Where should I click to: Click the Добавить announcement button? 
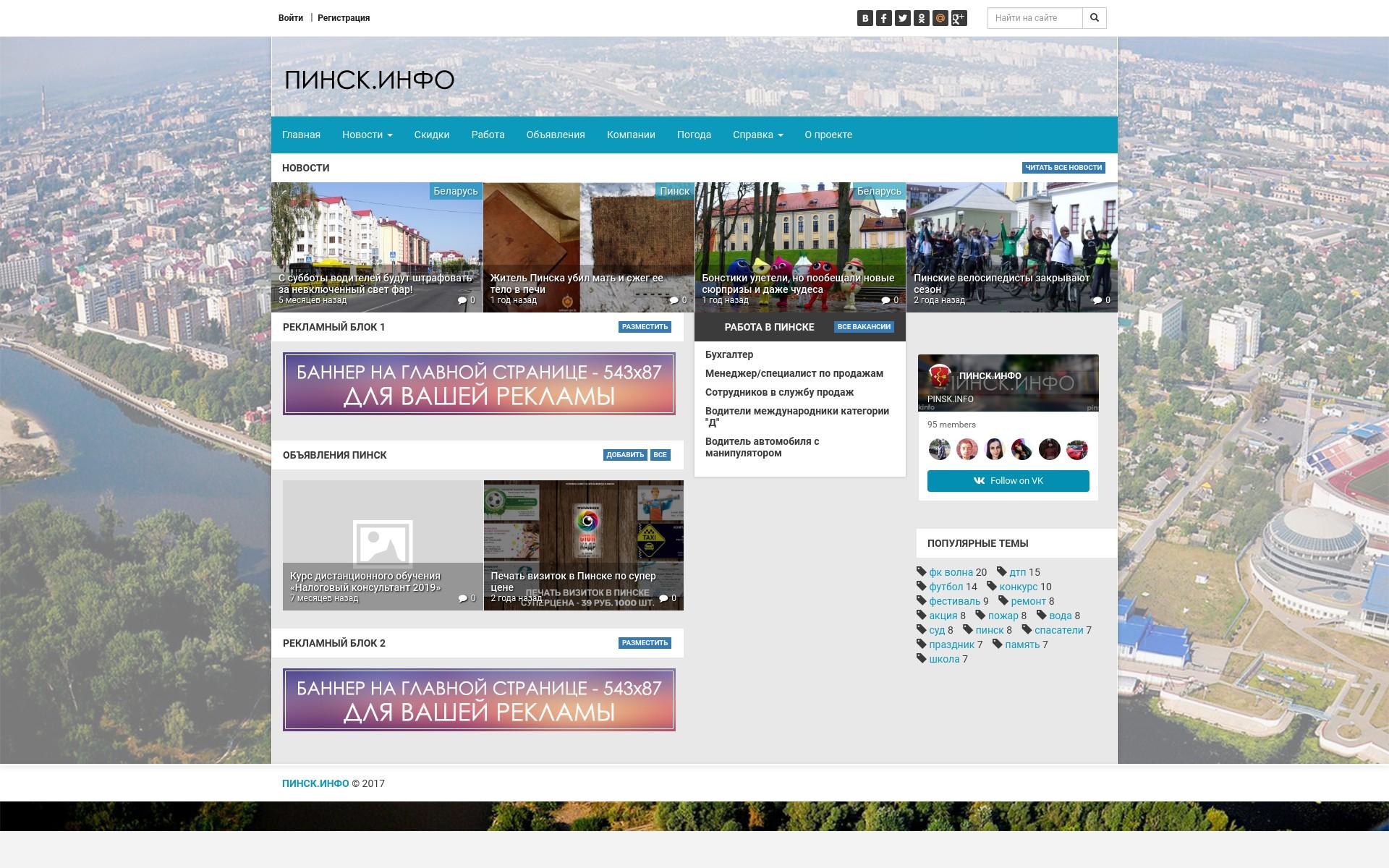[x=624, y=455]
